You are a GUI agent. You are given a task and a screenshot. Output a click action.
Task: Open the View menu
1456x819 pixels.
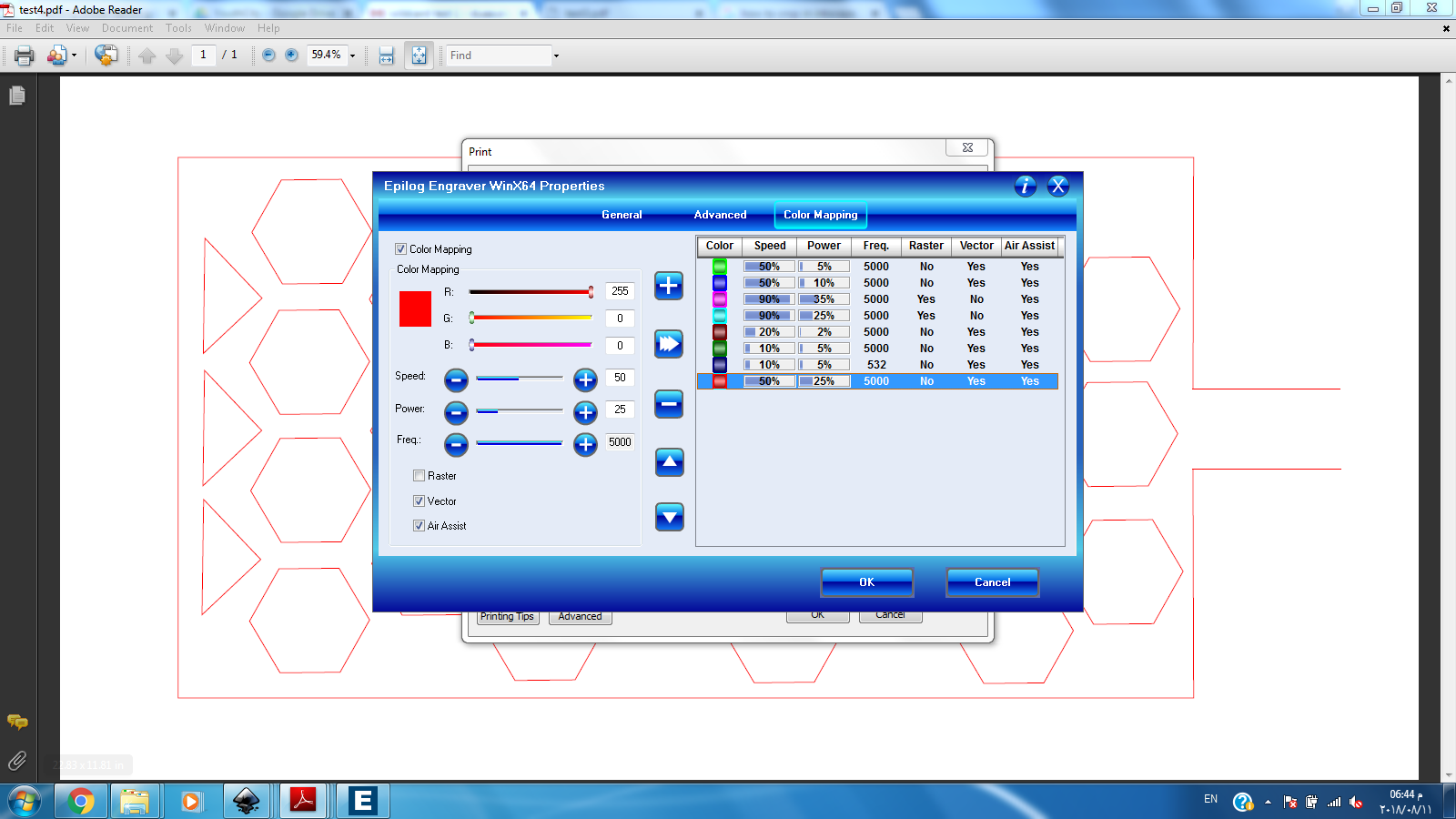click(x=77, y=28)
